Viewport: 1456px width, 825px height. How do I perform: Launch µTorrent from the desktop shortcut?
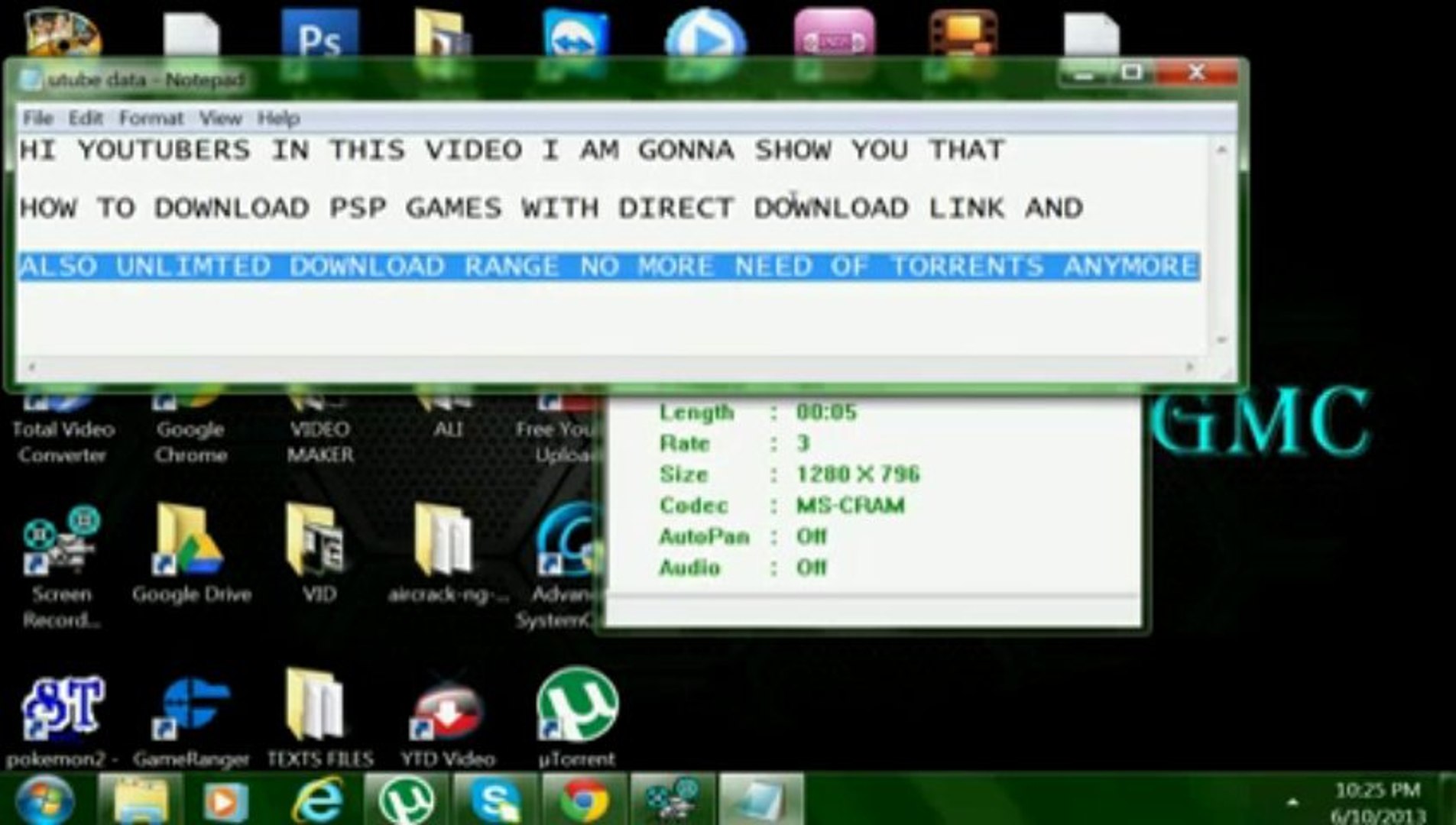(577, 718)
